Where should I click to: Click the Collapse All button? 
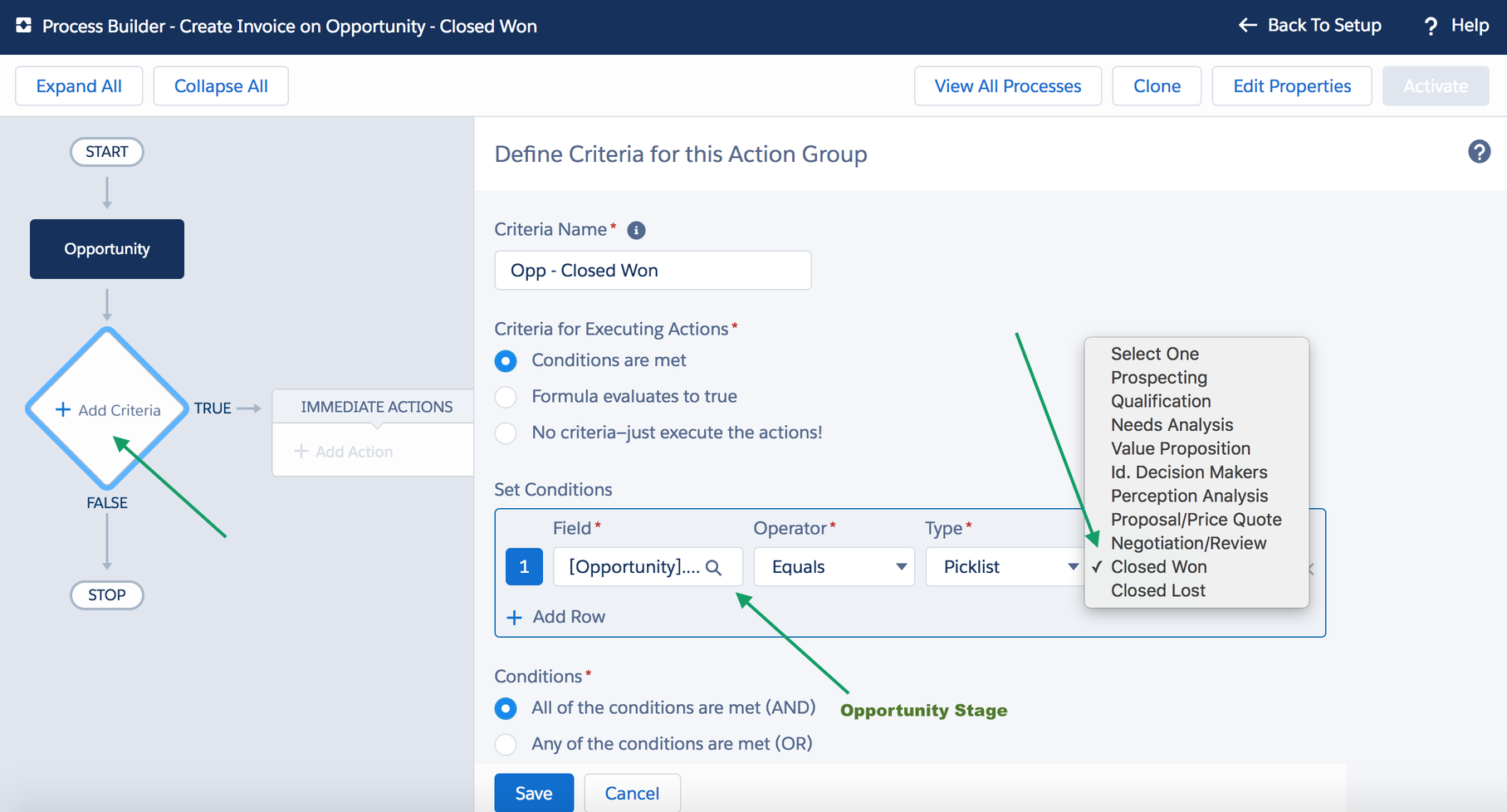click(221, 86)
